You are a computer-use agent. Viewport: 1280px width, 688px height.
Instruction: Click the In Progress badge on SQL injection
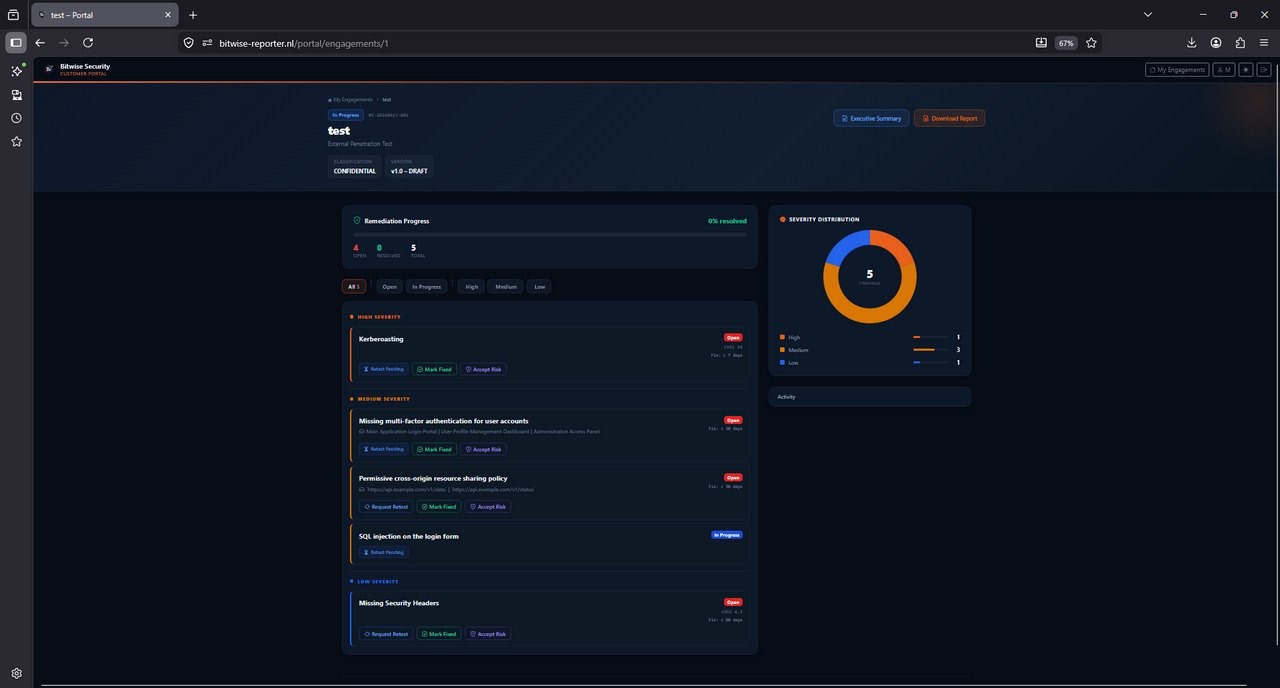[x=727, y=535]
